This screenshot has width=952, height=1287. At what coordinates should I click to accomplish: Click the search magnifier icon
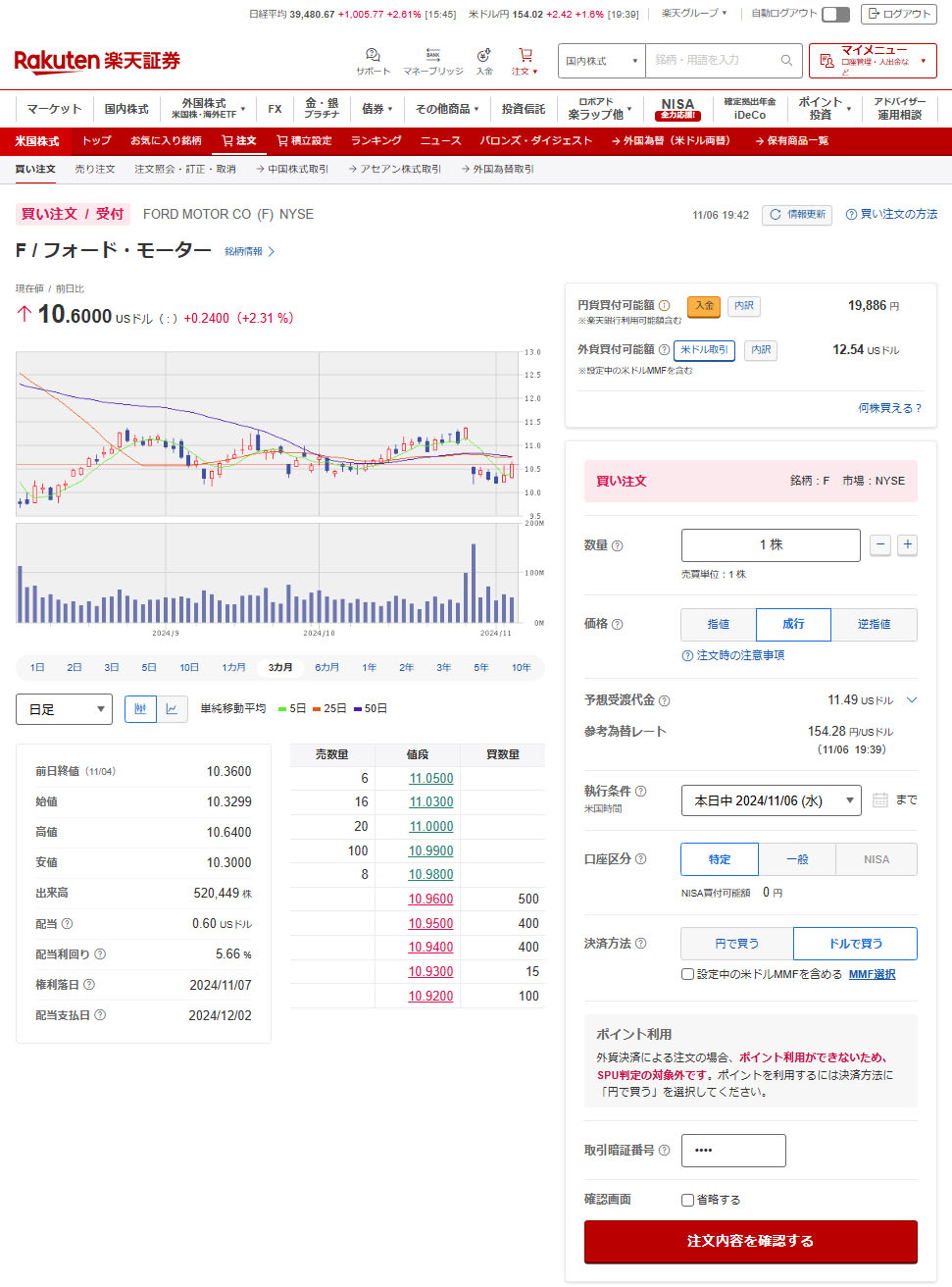(786, 61)
